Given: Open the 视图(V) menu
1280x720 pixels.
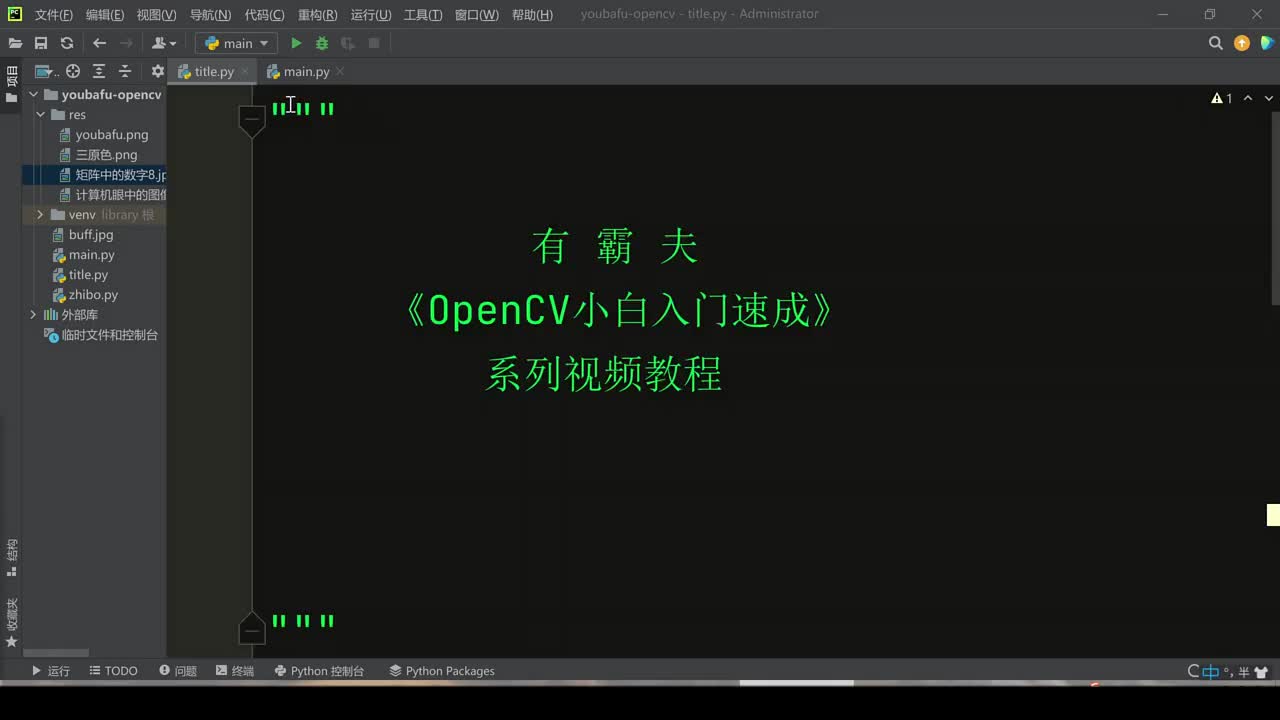Looking at the screenshot, I should (x=156, y=15).
